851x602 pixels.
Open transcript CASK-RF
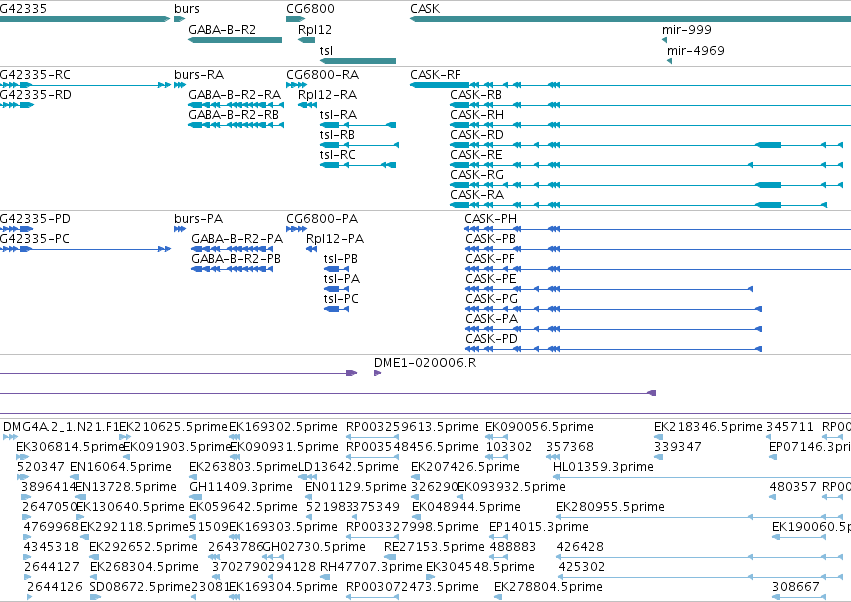point(435,75)
